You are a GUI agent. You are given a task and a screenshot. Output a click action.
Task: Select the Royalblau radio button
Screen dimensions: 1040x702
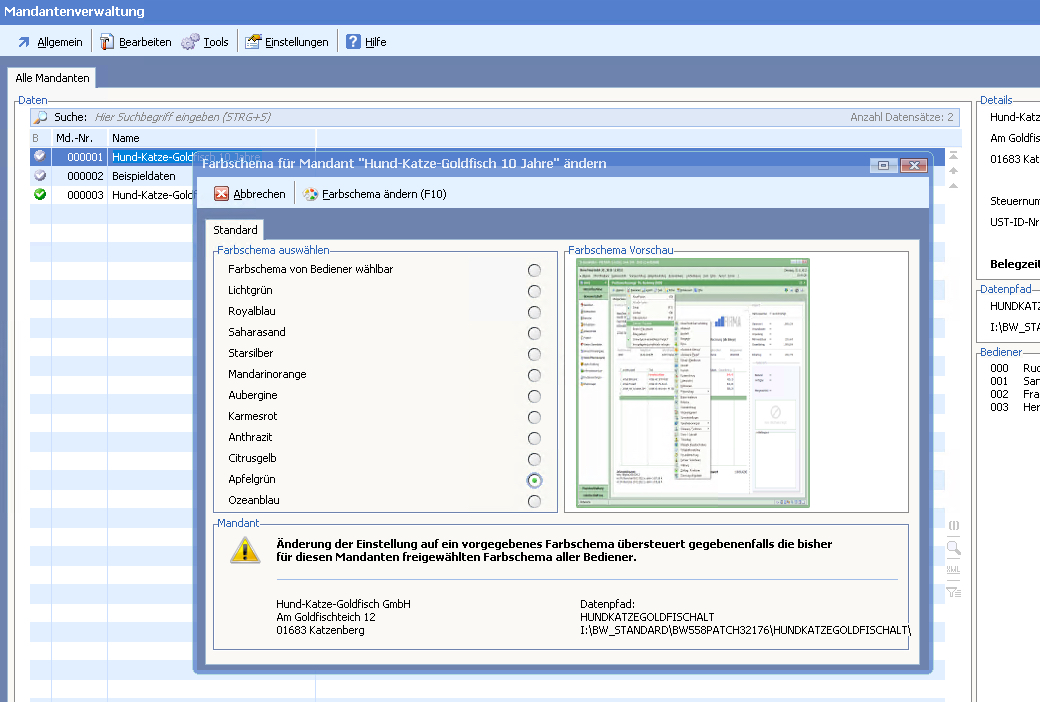(534, 312)
